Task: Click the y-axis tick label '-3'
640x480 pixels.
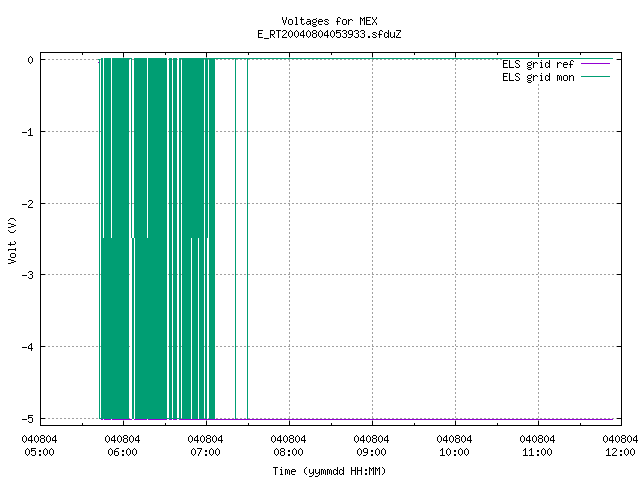Action: point(27,275)
